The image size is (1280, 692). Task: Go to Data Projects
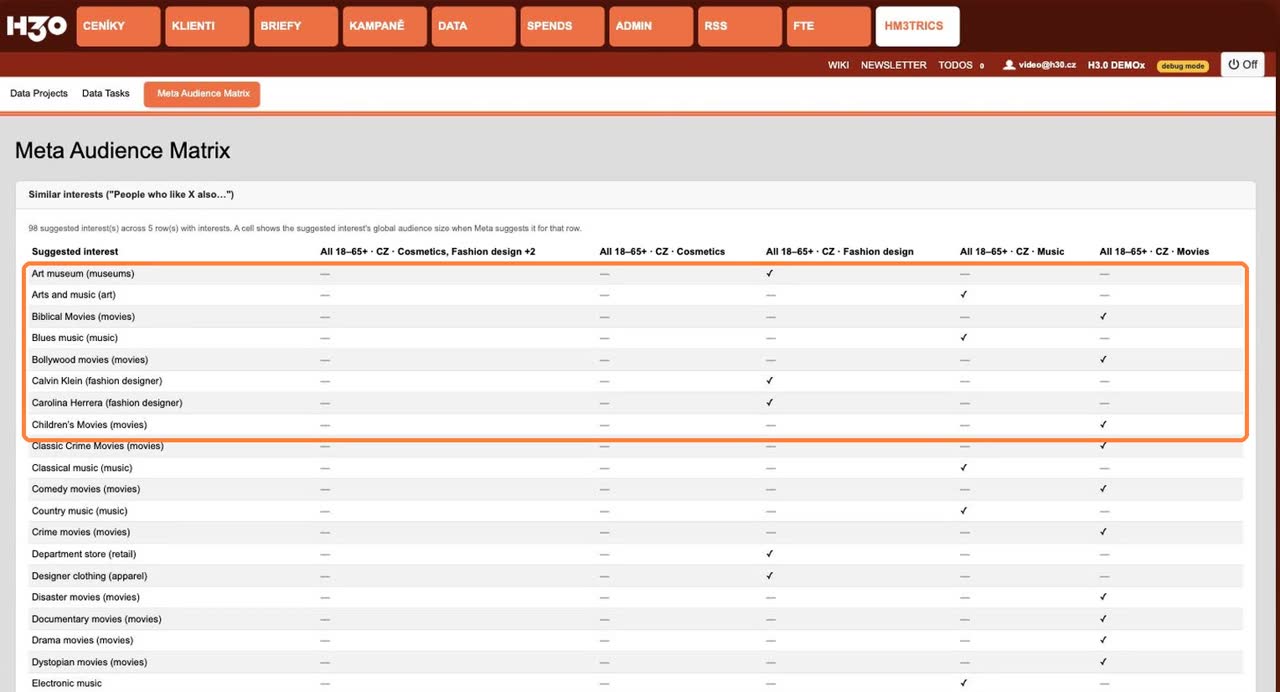[x=39, y=94]
